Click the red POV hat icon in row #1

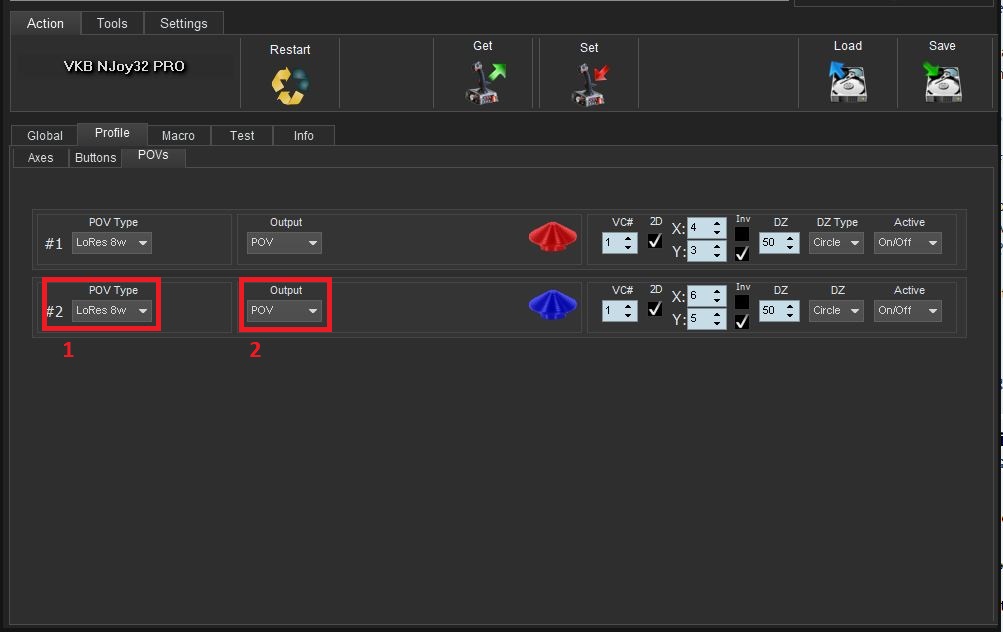(x=553, y=237)
